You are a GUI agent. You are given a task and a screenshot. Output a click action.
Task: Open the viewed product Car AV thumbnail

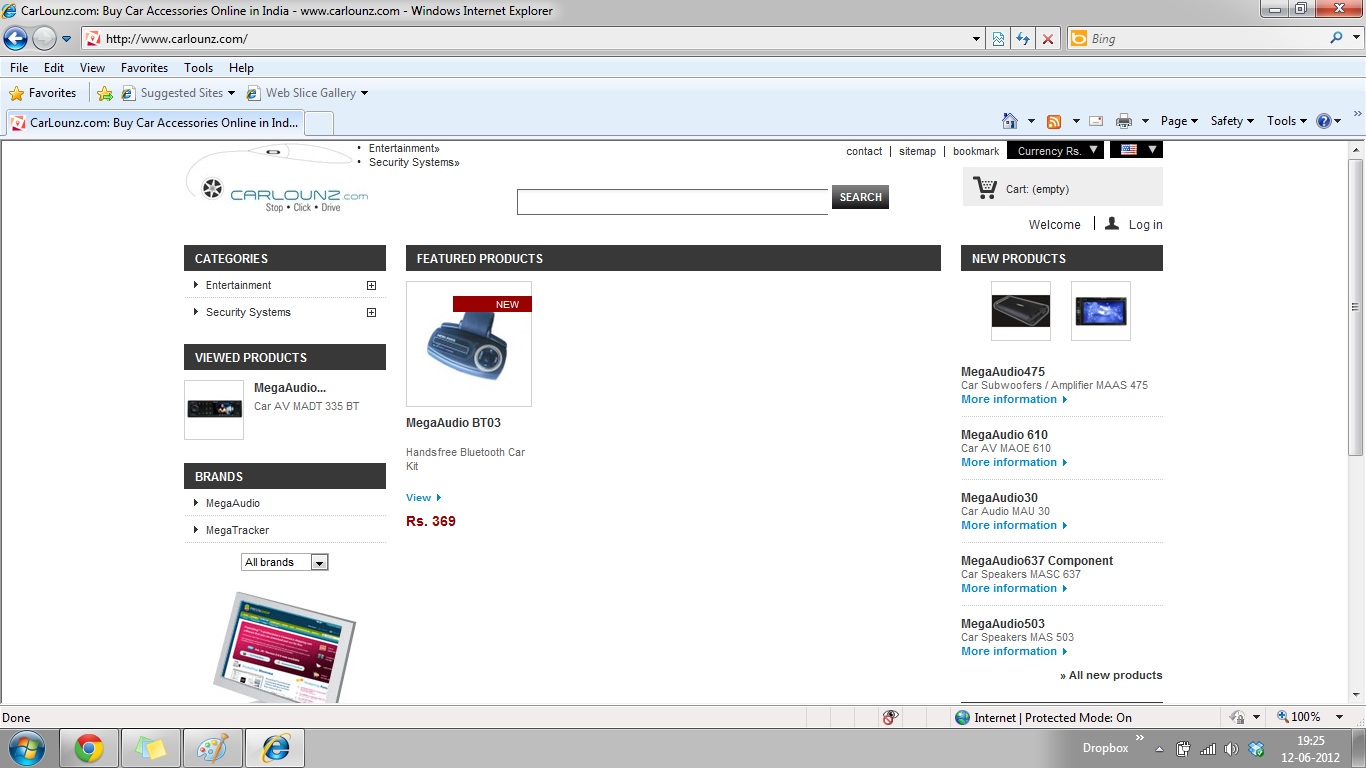(214, 410)
